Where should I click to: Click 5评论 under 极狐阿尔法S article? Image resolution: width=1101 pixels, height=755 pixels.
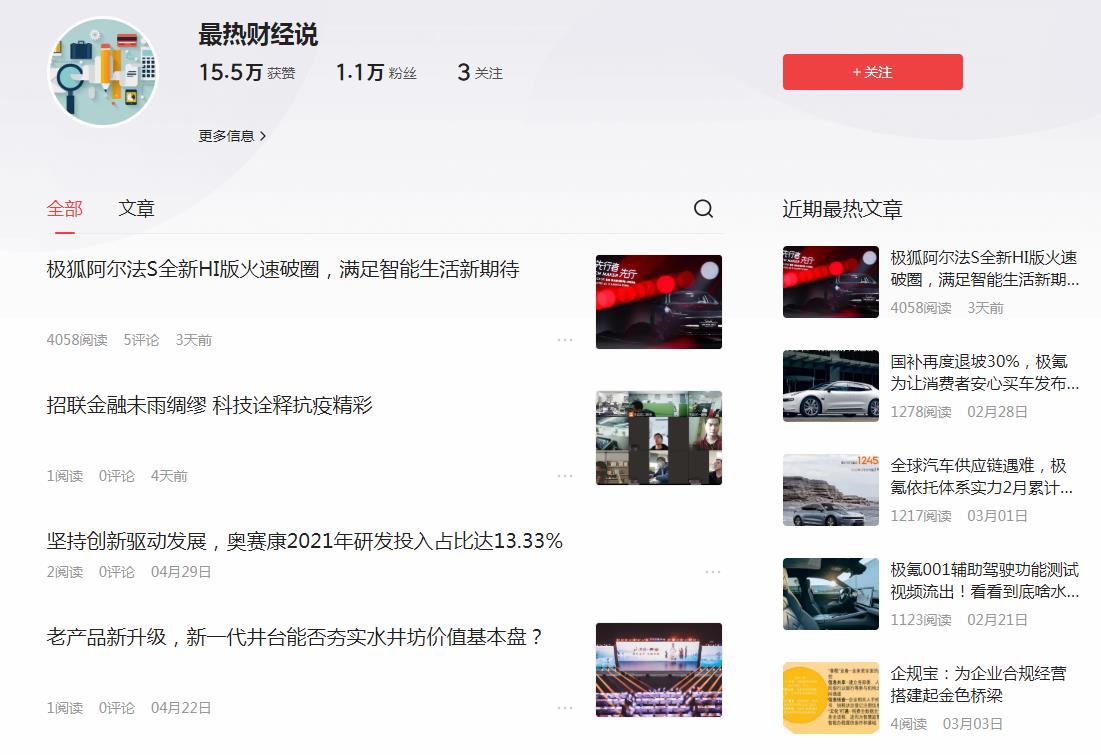tap(141, 340)
